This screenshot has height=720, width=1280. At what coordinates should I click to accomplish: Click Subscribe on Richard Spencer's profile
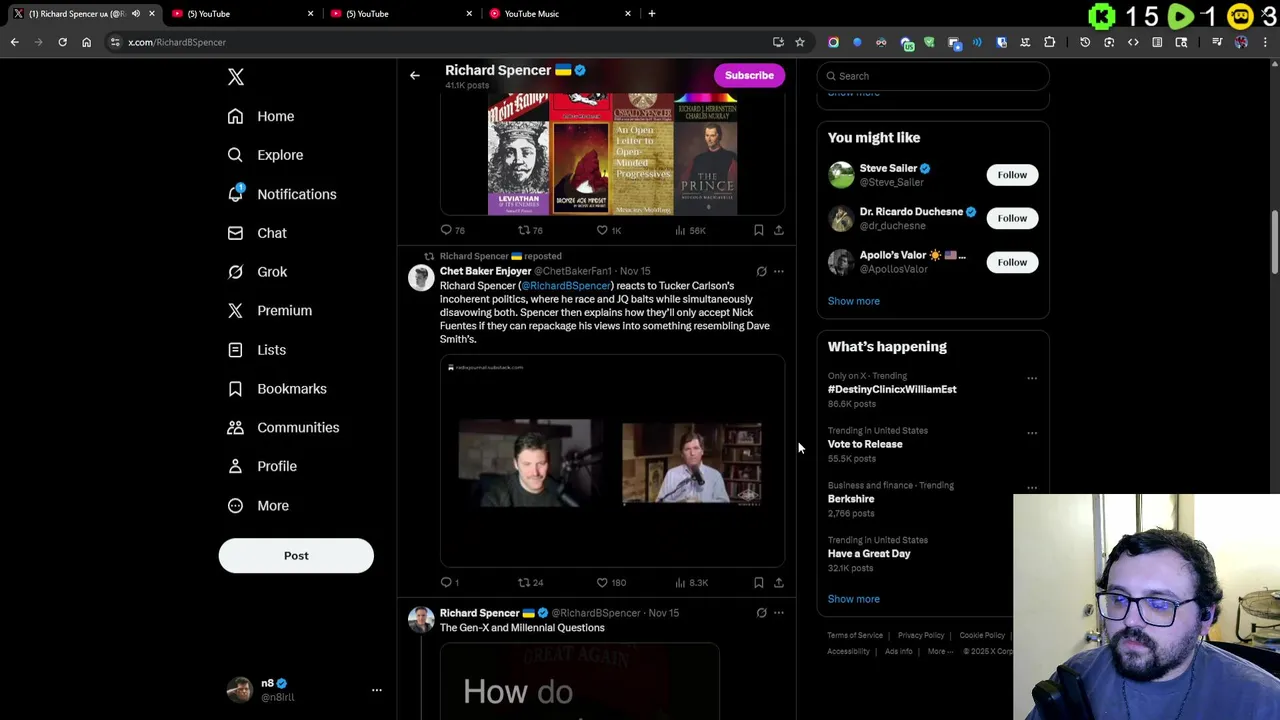749,75
